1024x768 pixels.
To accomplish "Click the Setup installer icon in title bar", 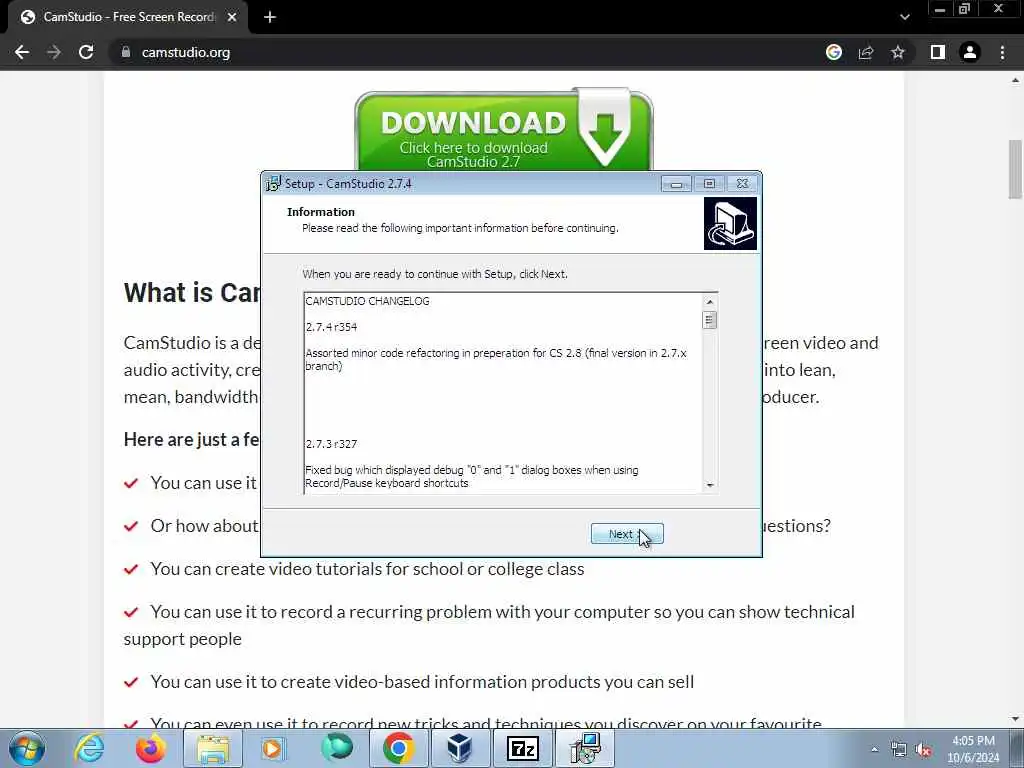I will (x=273, y=184).
